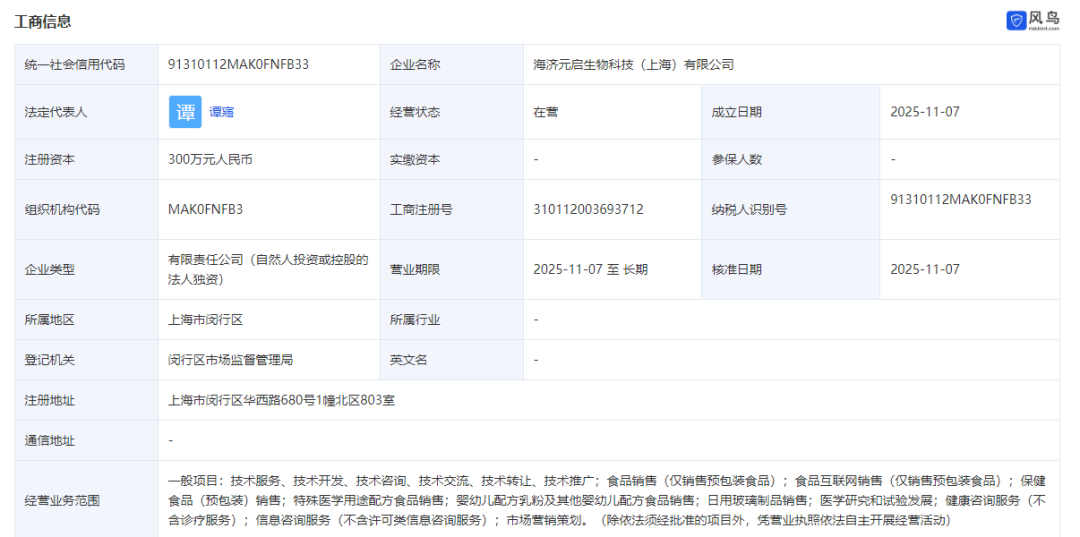
Task: Click the 成立日期 label cell
Action: 736,112
